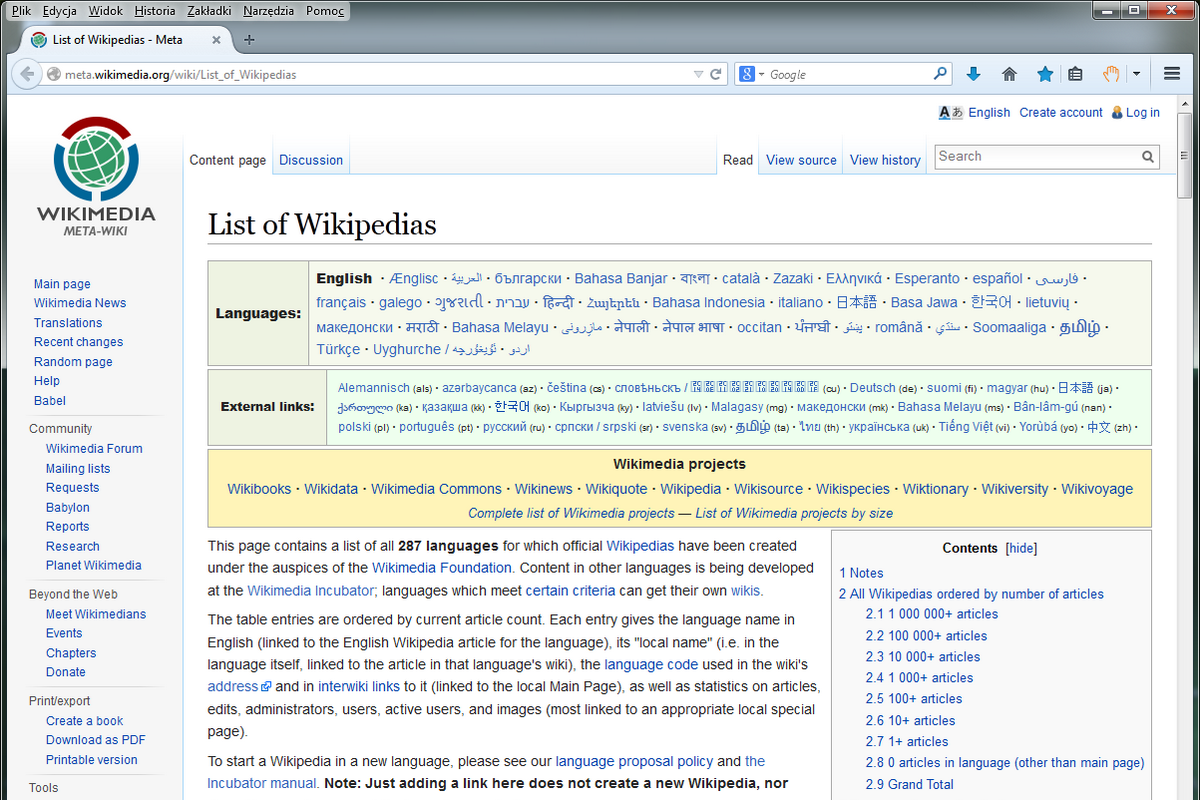Select the View history tab

(x=885, y=160)
